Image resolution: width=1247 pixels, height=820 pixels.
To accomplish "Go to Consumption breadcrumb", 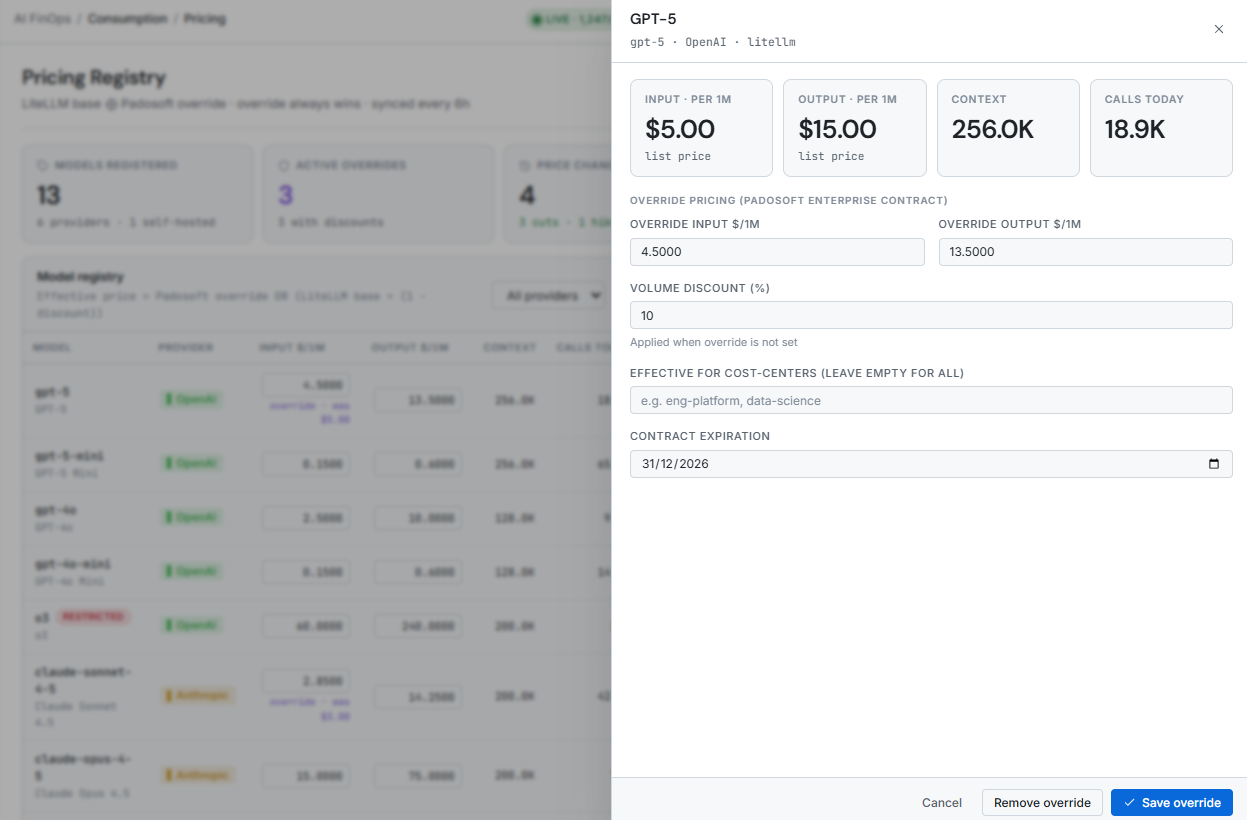I will [129, 19].
